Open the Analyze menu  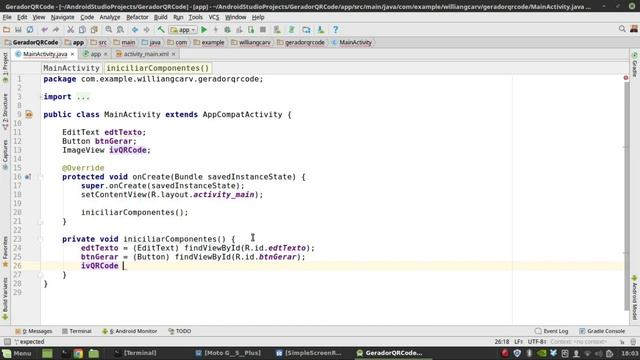tap(110, 17)
